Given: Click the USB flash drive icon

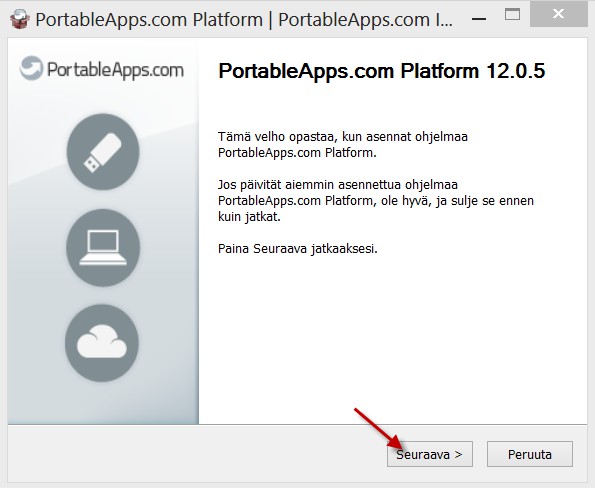Looking at the screenshot, I should [103, 152].
